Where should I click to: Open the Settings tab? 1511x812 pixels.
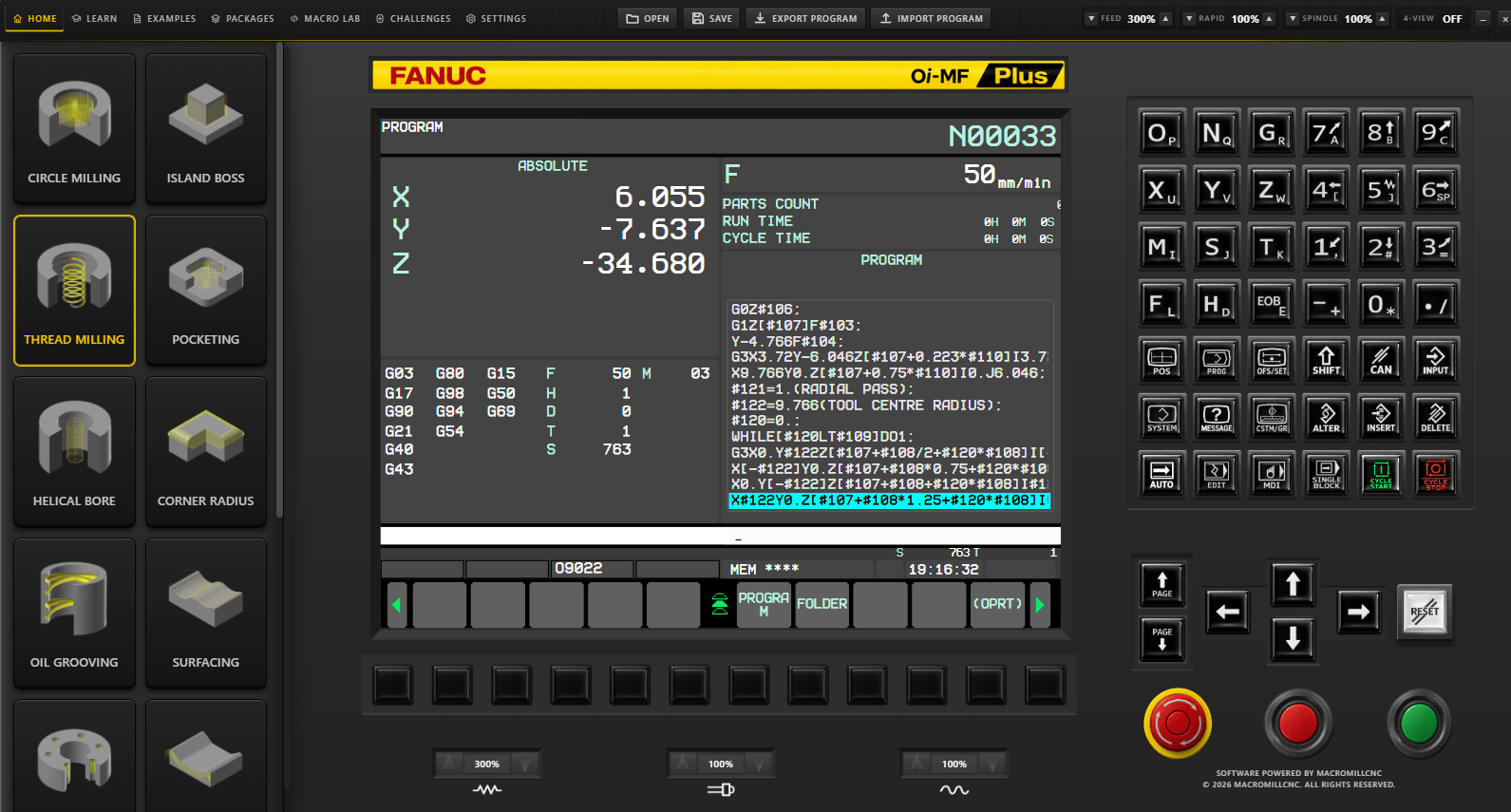click(x=496, y=18)
